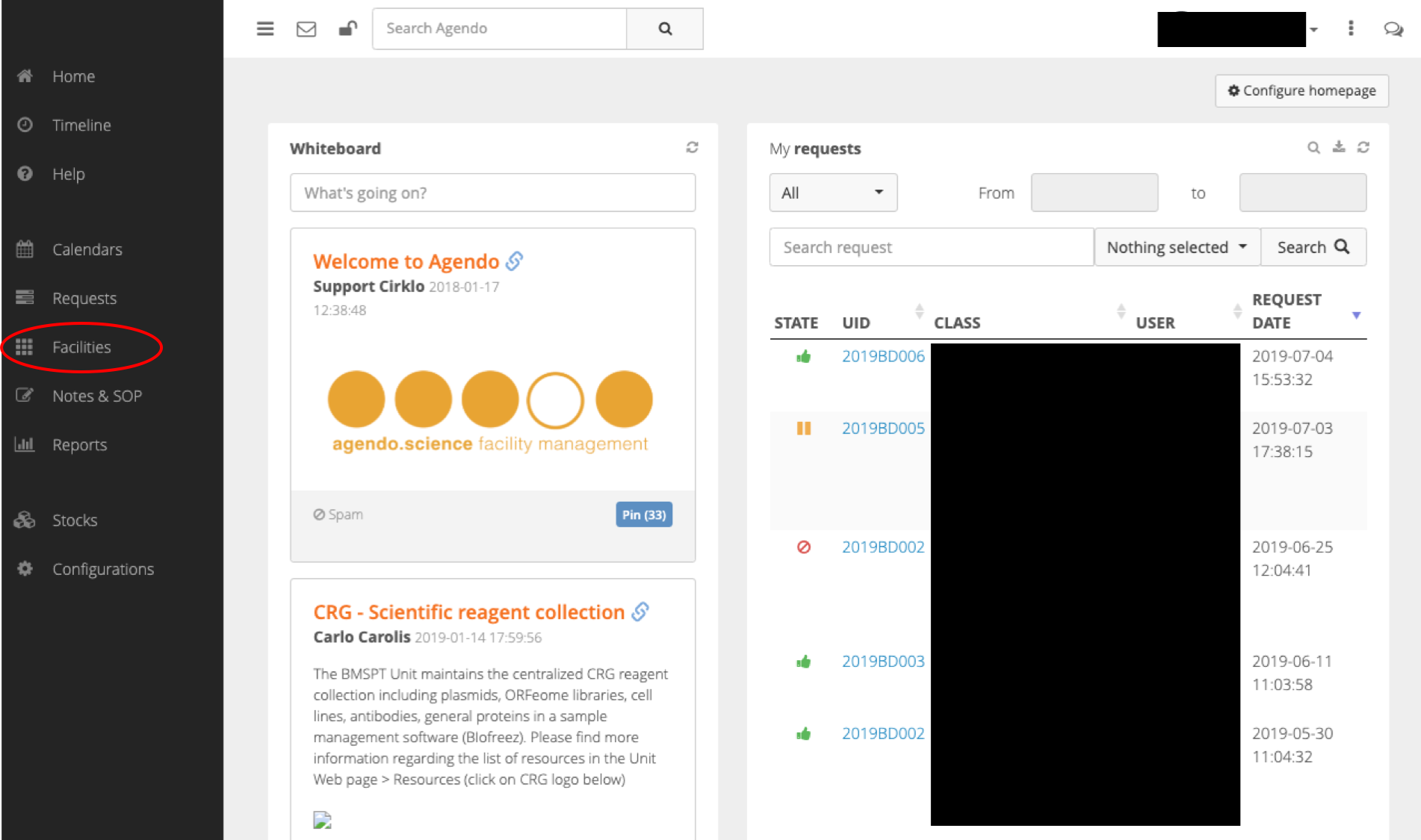This screenshot has height=840, width=1421.
Task: Sort by REQUEST DATE arrow
Action: tap(1356, 315)
